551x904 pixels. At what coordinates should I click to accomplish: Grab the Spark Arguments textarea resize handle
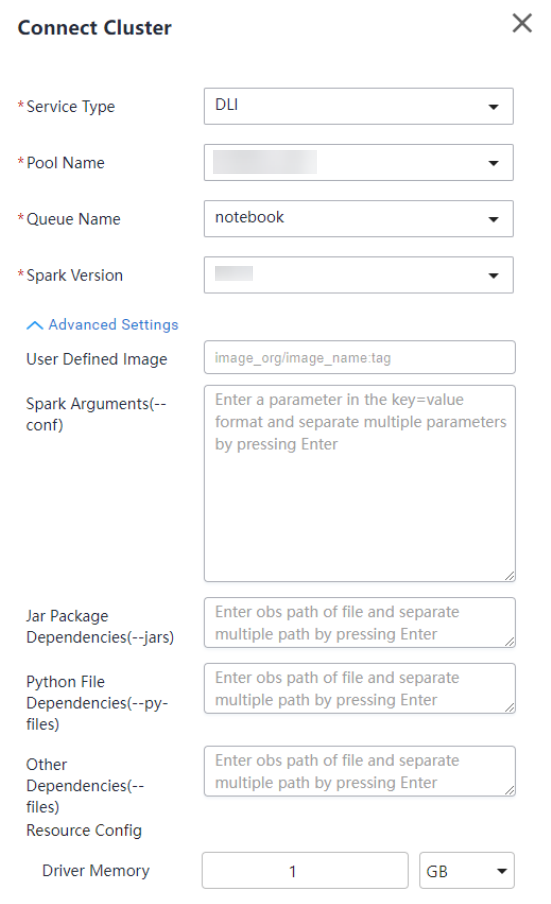coord(510,575)
